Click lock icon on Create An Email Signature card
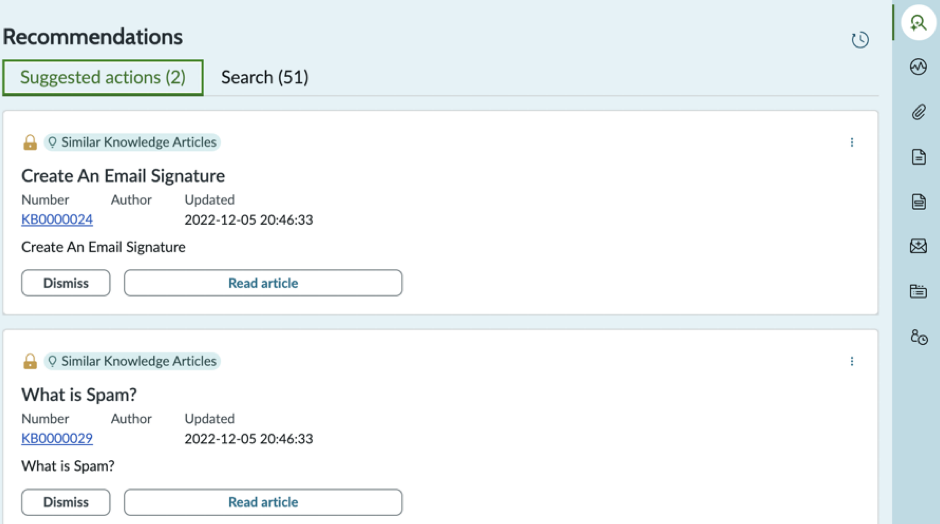This screenshot has height=524, width=940. pos(30,142)
